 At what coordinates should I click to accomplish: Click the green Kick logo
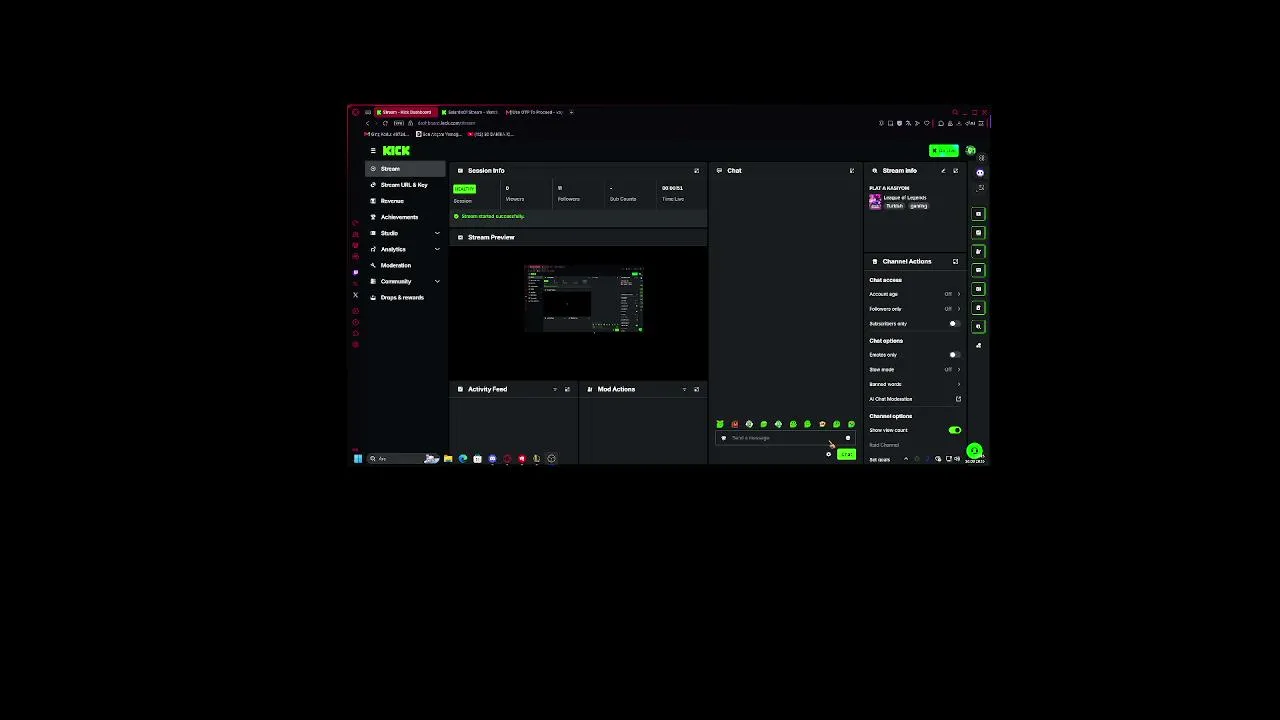tap(396, 151)
